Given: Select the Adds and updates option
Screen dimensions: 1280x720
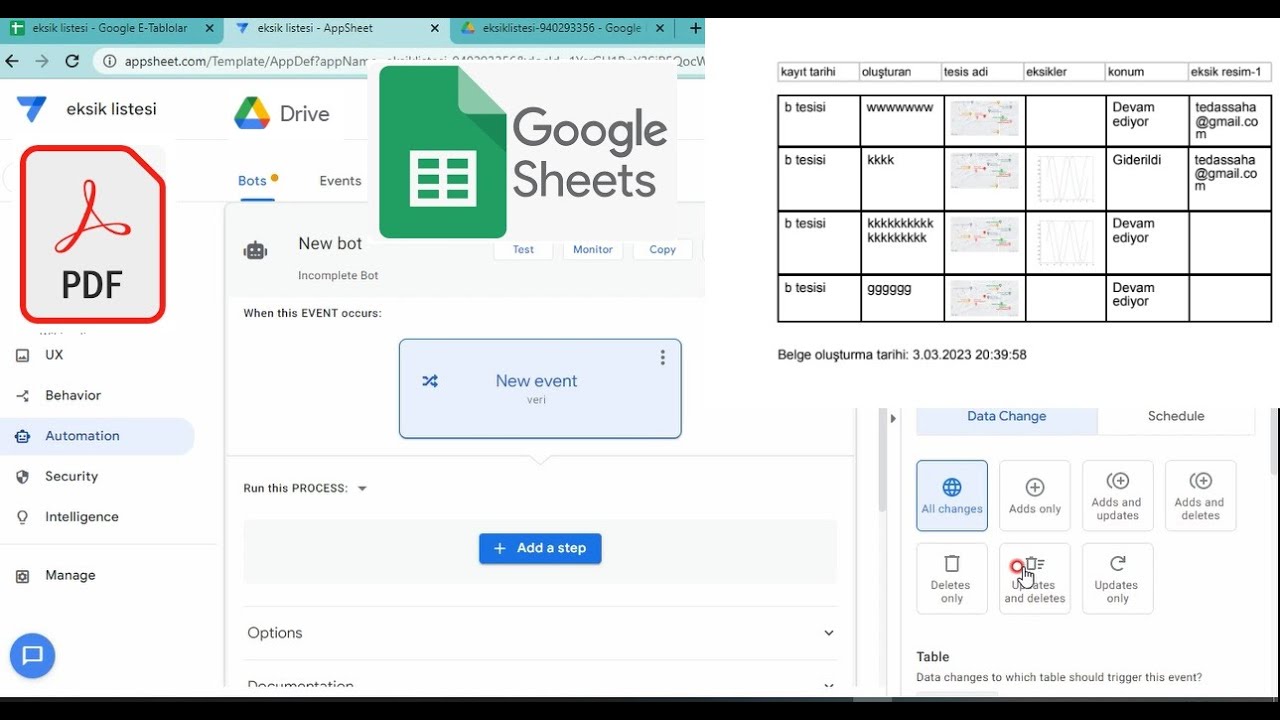Looking at the screenshot, I should (x=1117, y=495).
